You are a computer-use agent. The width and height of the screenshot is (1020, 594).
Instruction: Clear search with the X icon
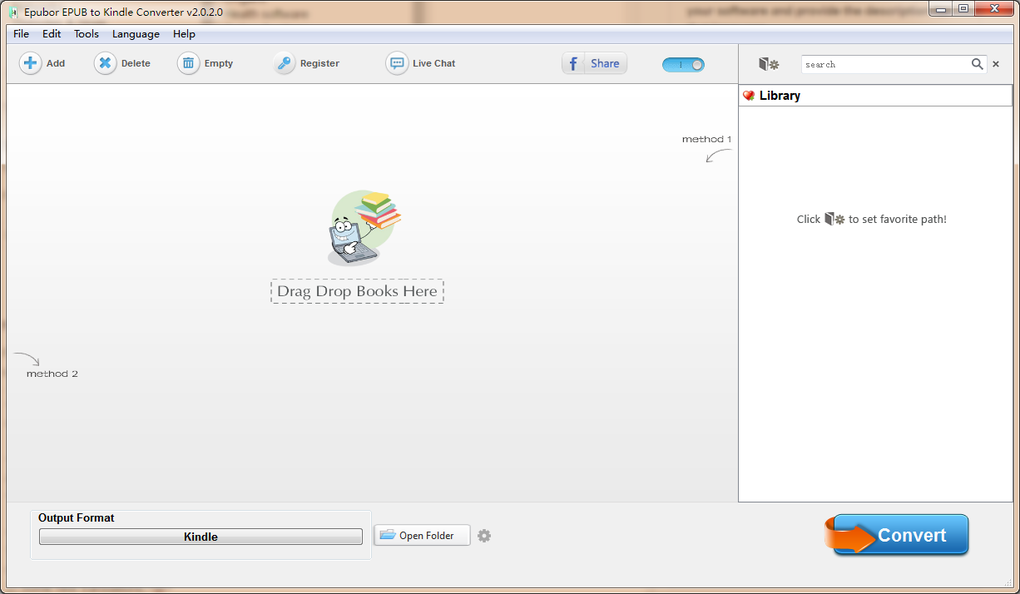[996, 64]
